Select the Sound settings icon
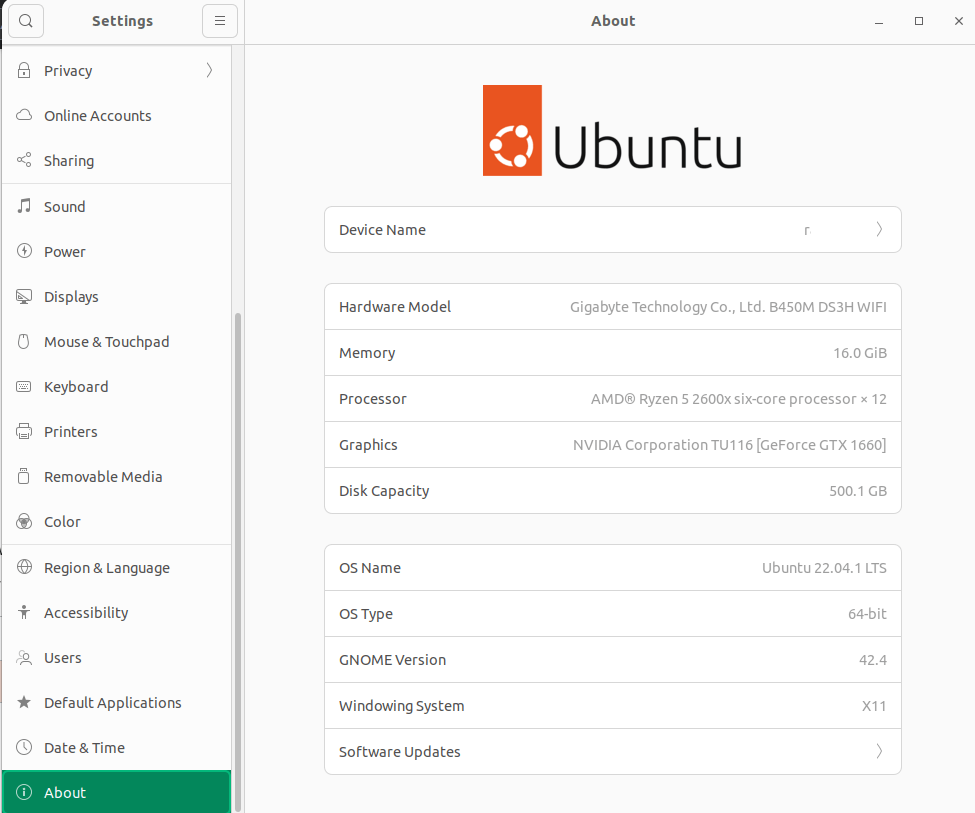The image size is (975, 813). tap(23, 206)
